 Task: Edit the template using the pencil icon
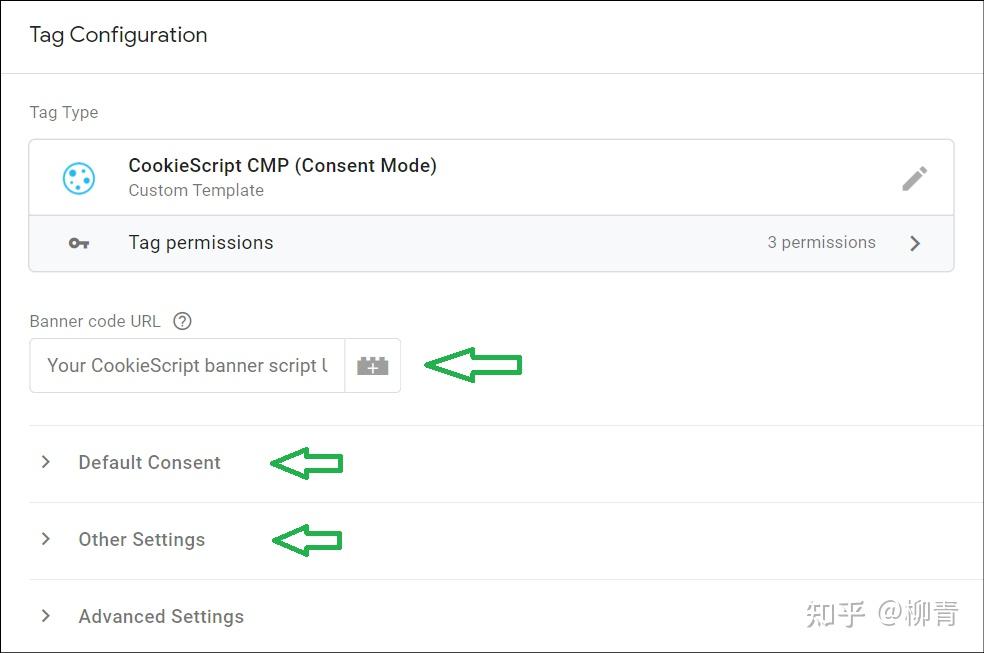(914, 177)
